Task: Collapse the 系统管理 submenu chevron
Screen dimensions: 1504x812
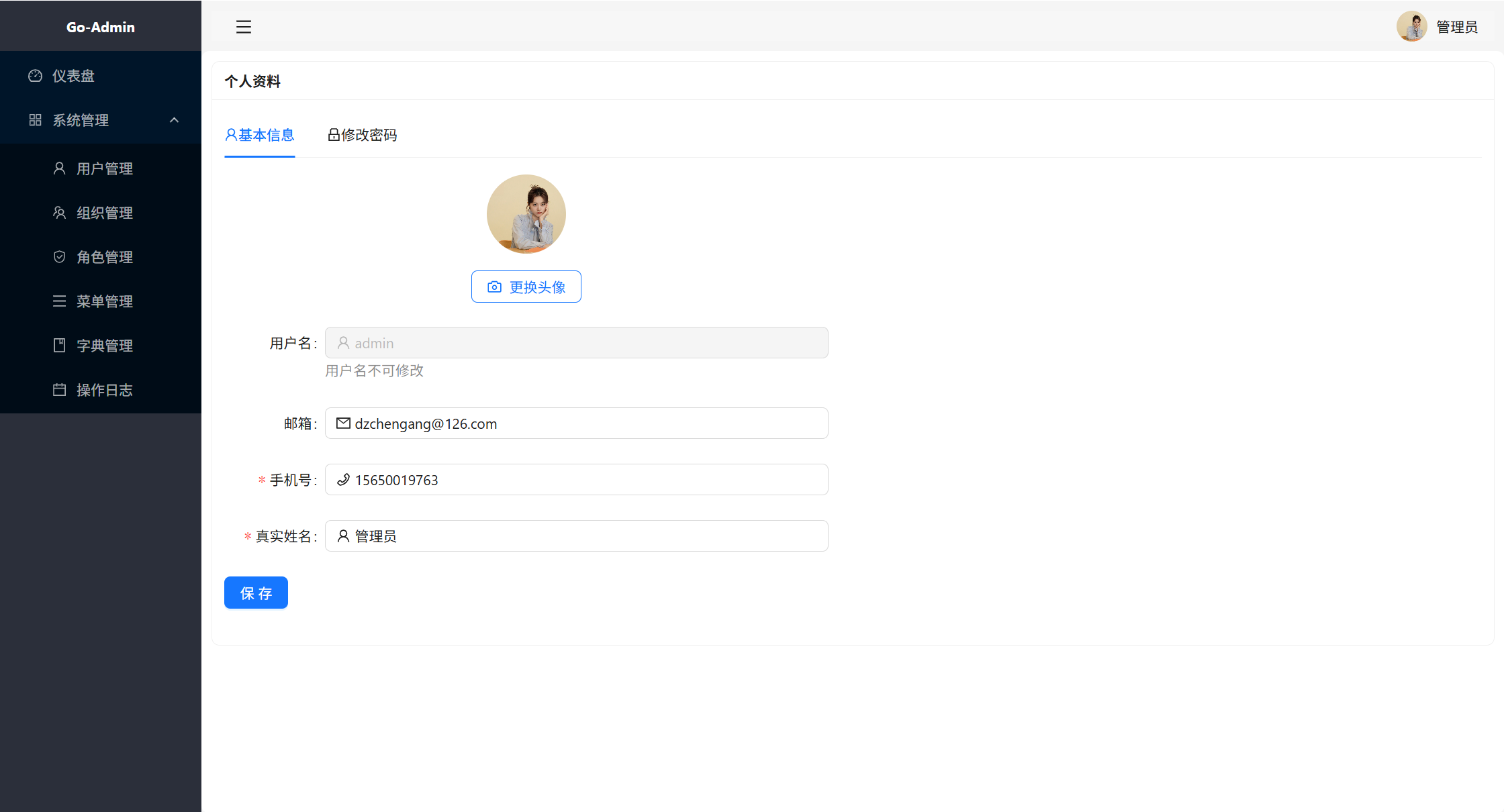Action: [175, 120]
